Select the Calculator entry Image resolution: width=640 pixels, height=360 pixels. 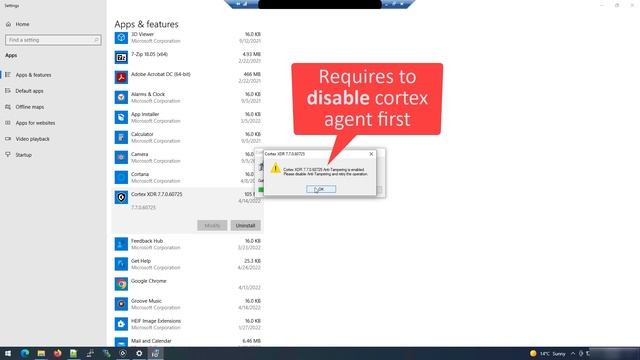click(187, 138)
